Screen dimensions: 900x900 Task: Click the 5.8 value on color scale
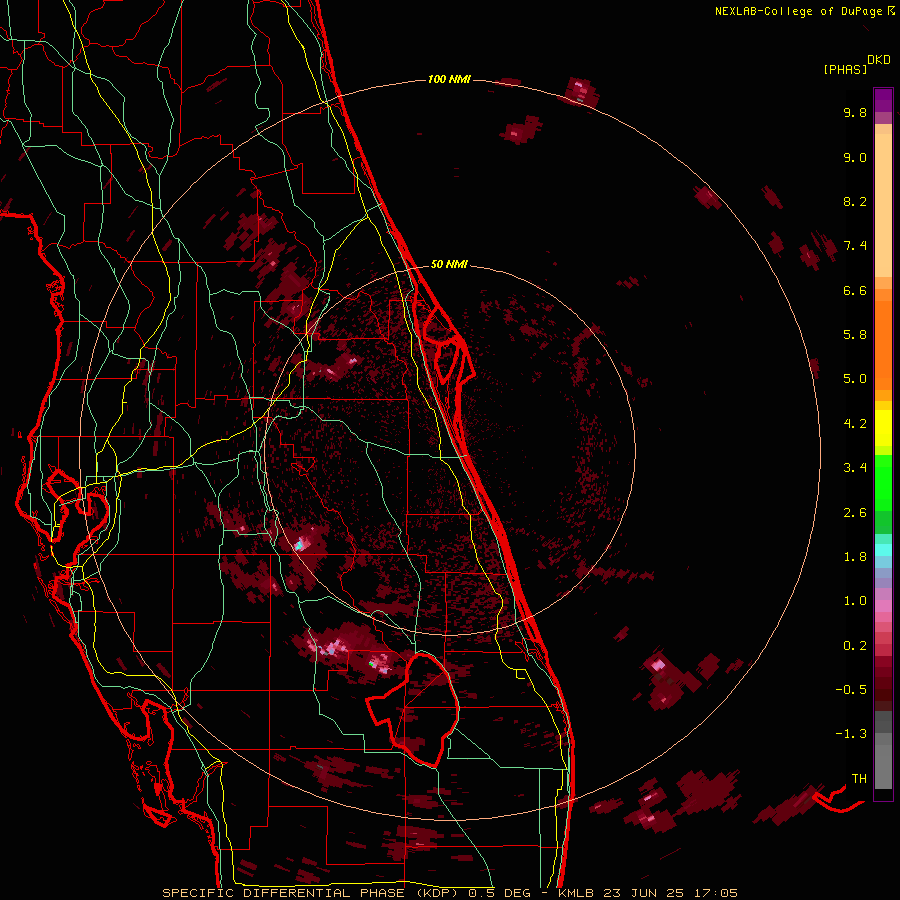(x=855, y=335)
